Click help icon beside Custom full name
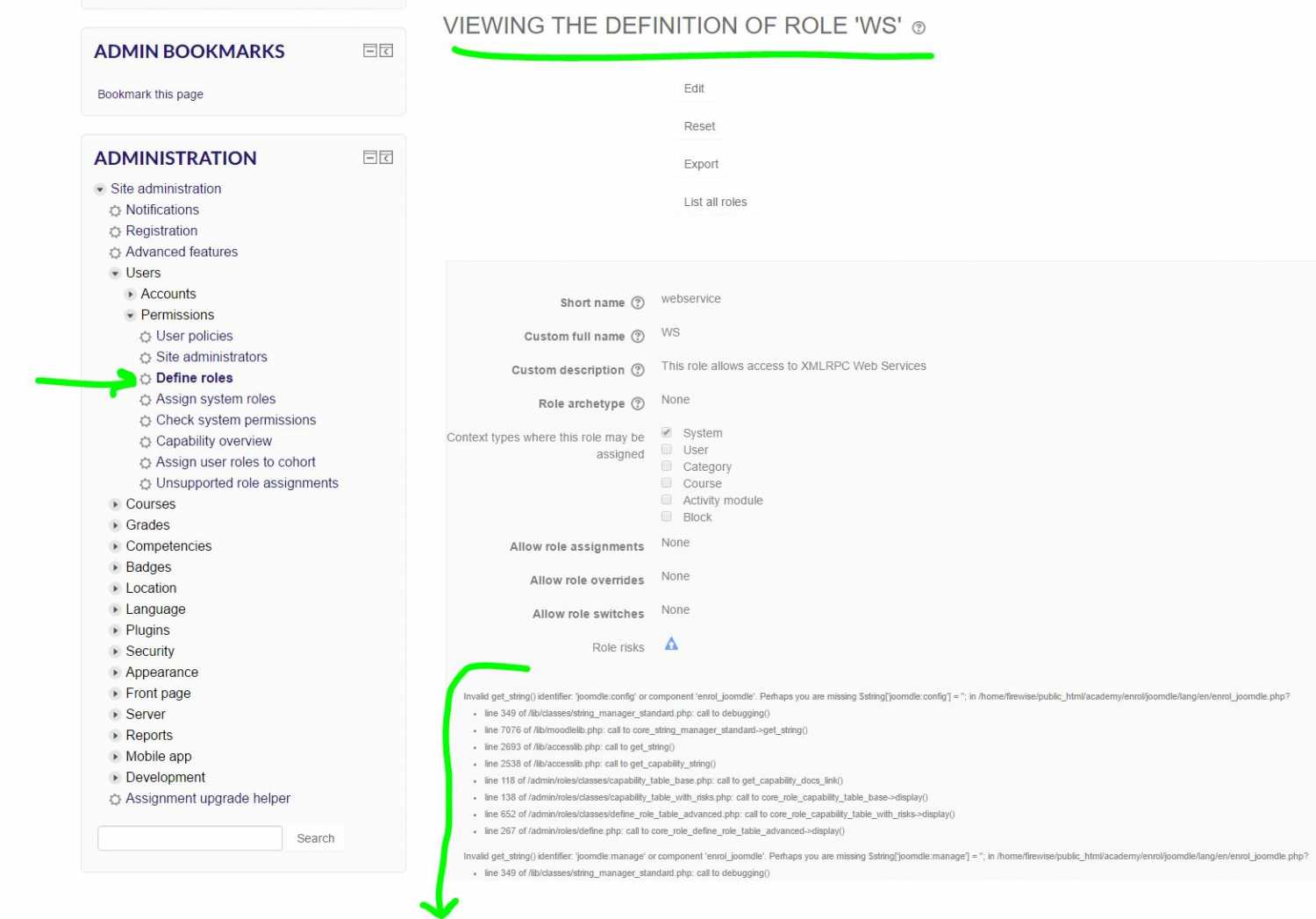This screenshot has height=919, width=1316. (x=638, y=337)
